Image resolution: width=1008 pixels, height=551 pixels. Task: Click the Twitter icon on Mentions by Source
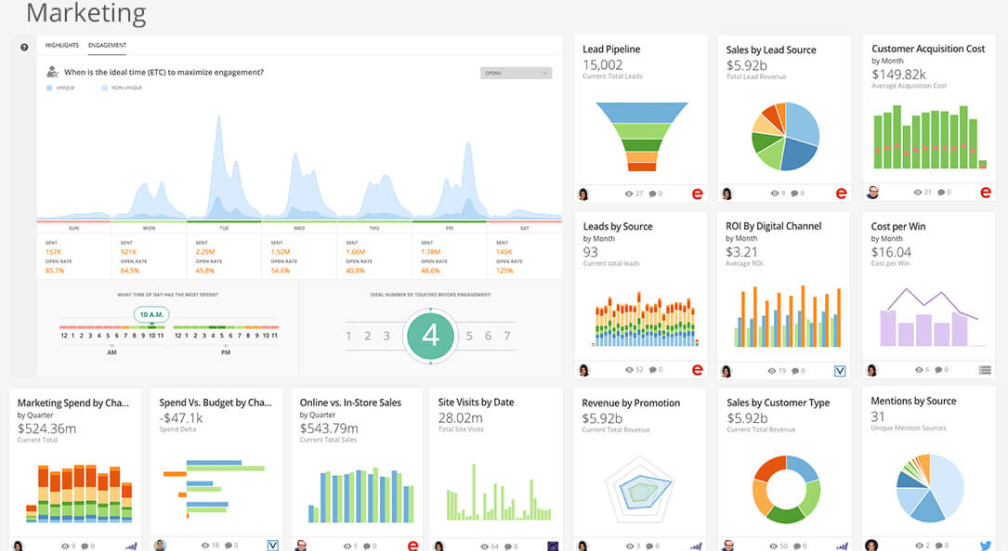[984, 546]
